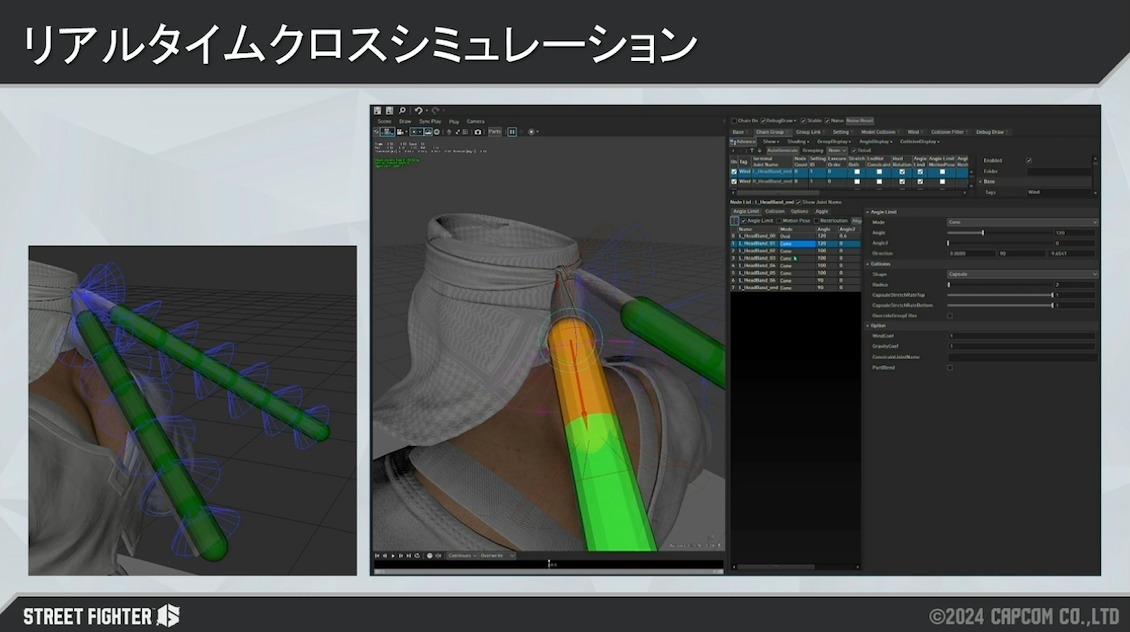Click the move-down arrow icon beside AutoGenerate
This screenshot has height=632, width=1130.
760,151
